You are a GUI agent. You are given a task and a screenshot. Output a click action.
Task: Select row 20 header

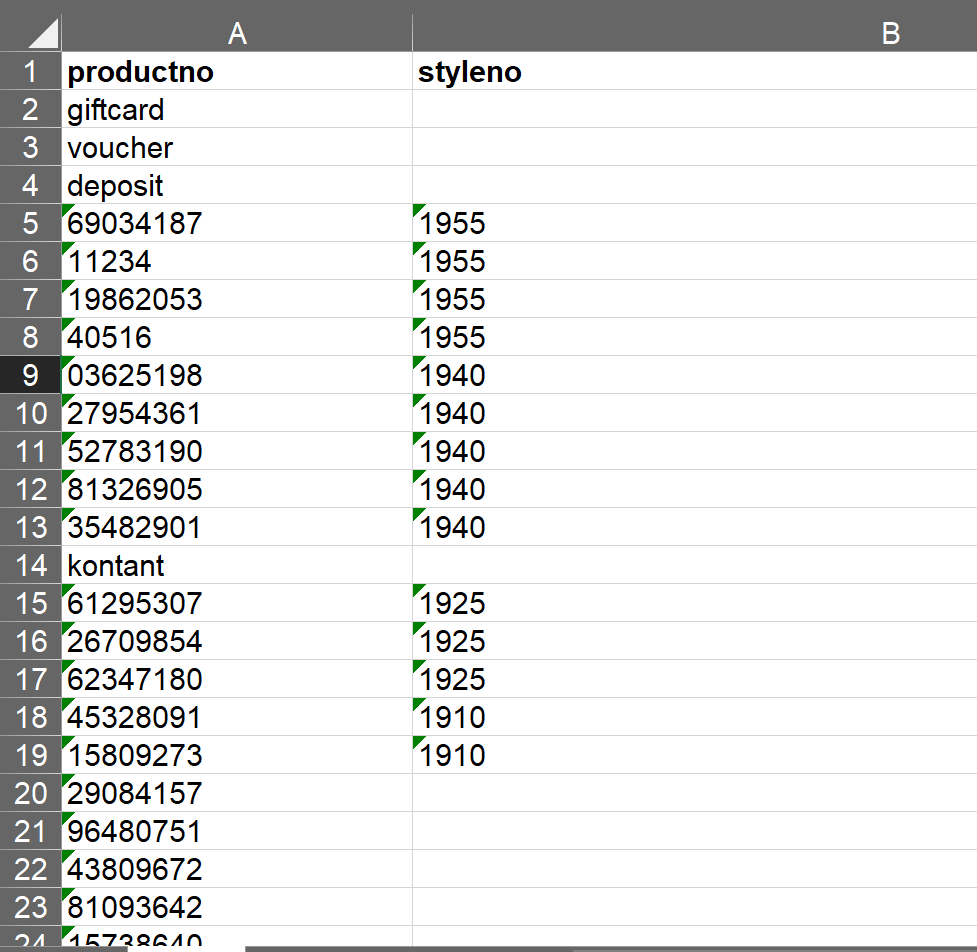click(31, 793)
